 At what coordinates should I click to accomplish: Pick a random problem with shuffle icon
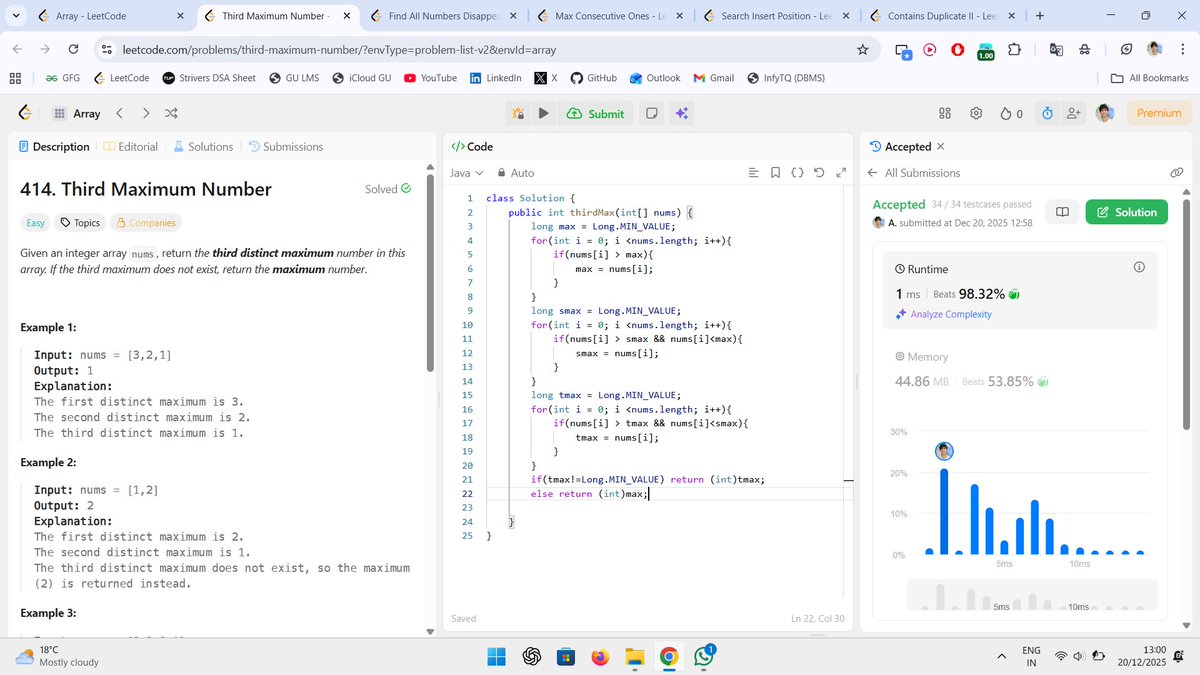[x=171, y=113]
